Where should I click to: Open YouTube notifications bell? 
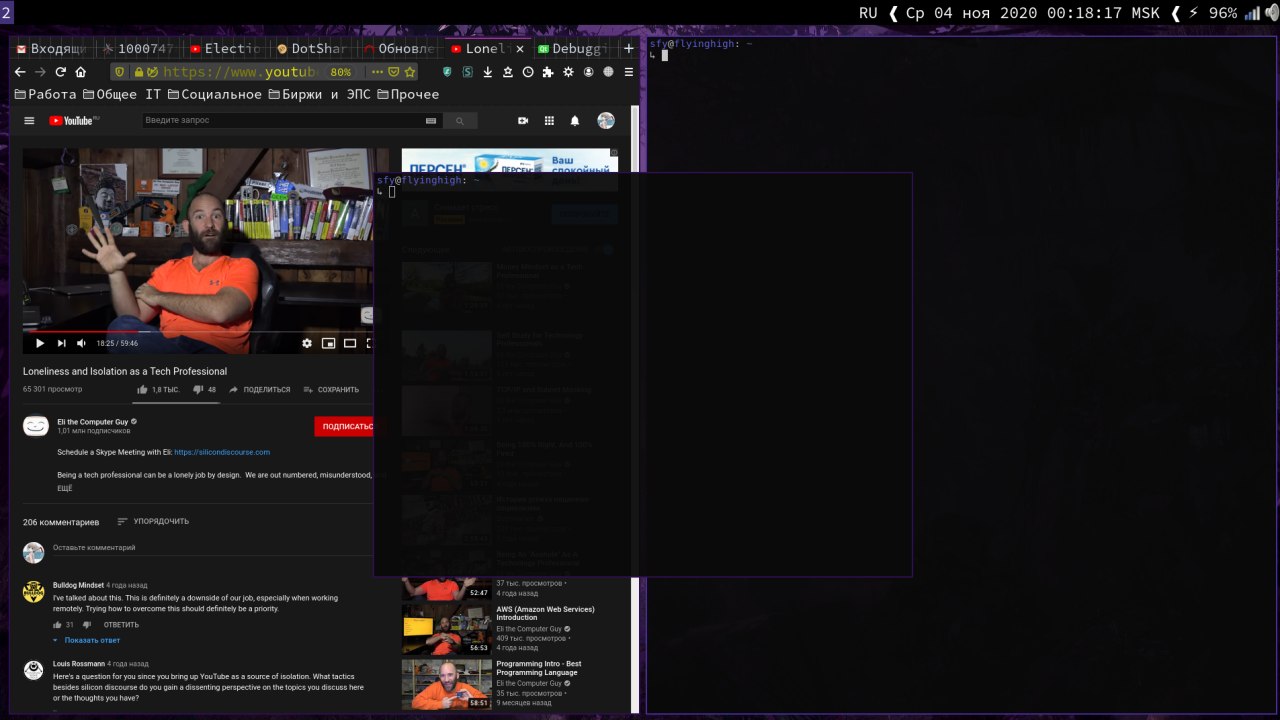pos(575,120)
